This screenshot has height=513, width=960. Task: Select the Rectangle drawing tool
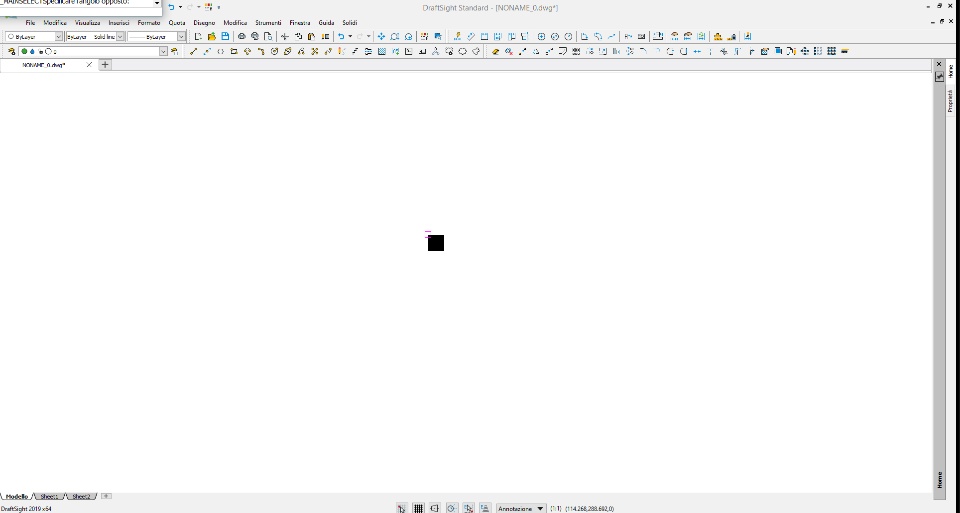pyautogui.click(x=234, y=51)
